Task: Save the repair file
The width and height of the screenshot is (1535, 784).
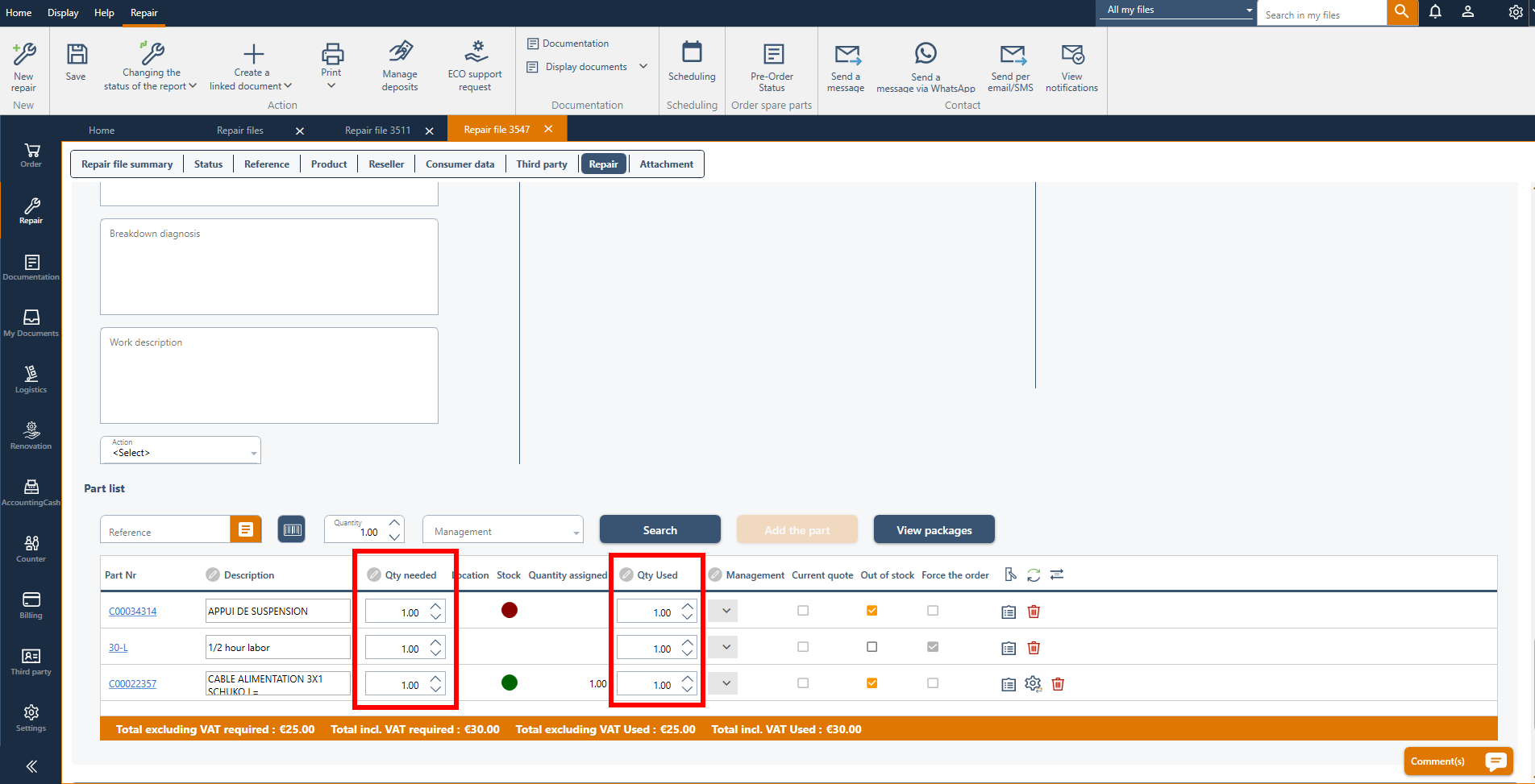Action: click(x=77, y=62)
